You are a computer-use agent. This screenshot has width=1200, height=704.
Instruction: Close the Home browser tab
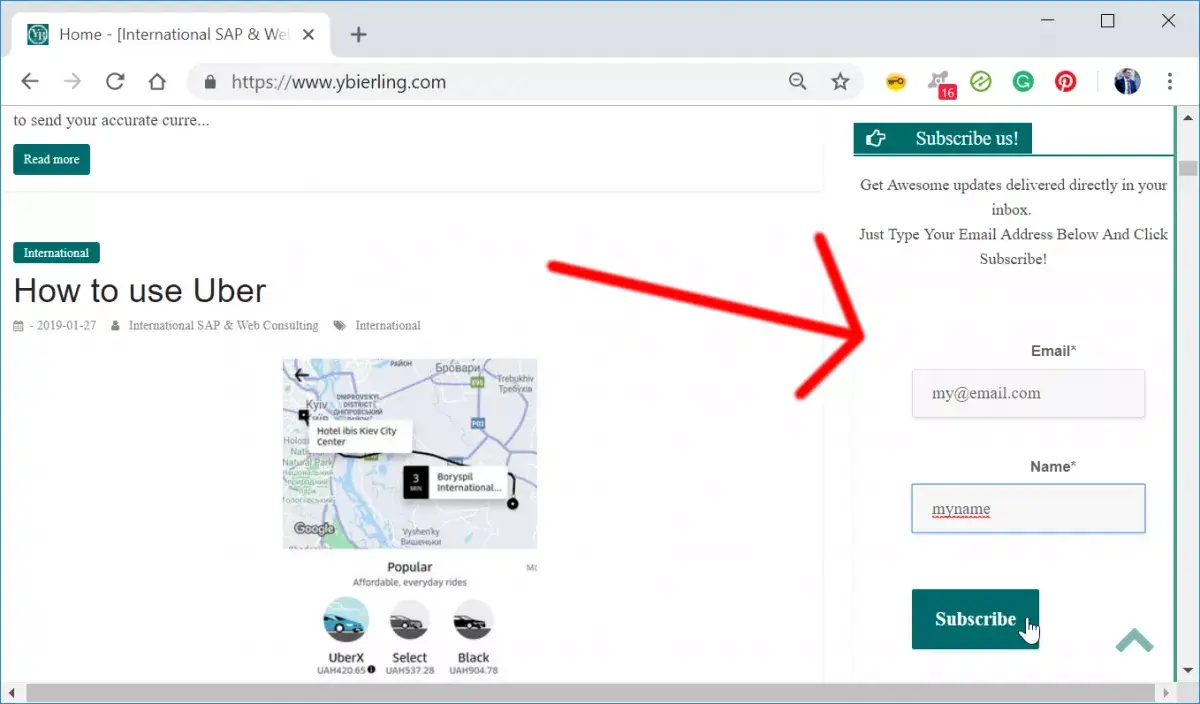pyautogui.click(x=308, y=34)
